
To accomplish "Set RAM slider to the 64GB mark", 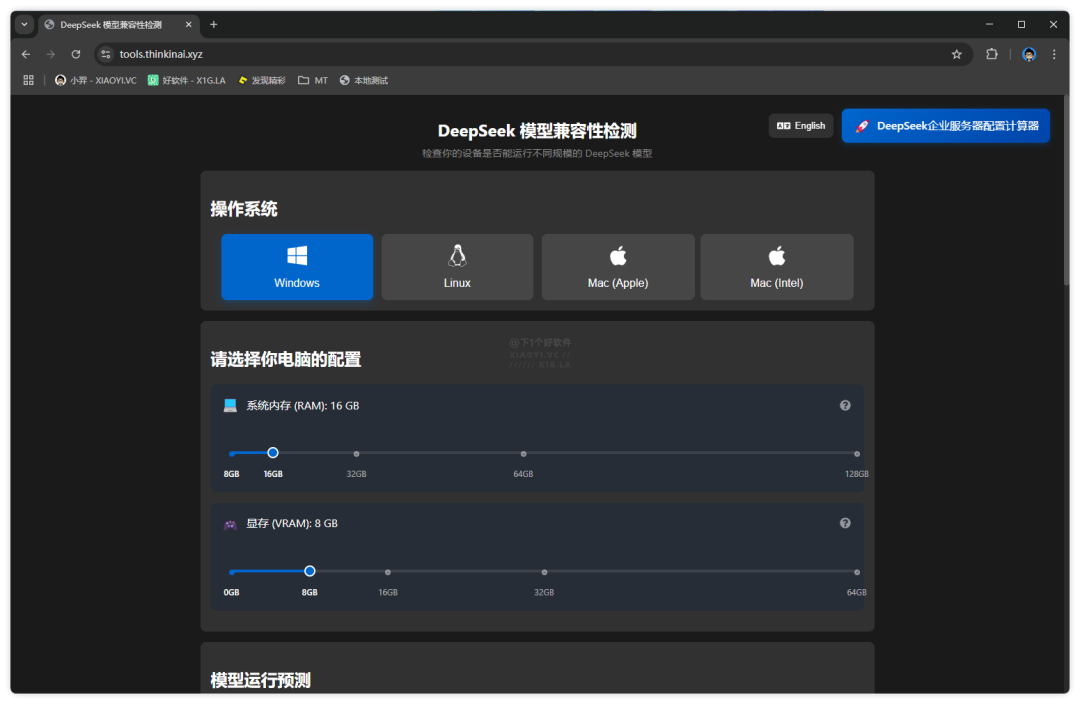I will (x=523, y=454).
